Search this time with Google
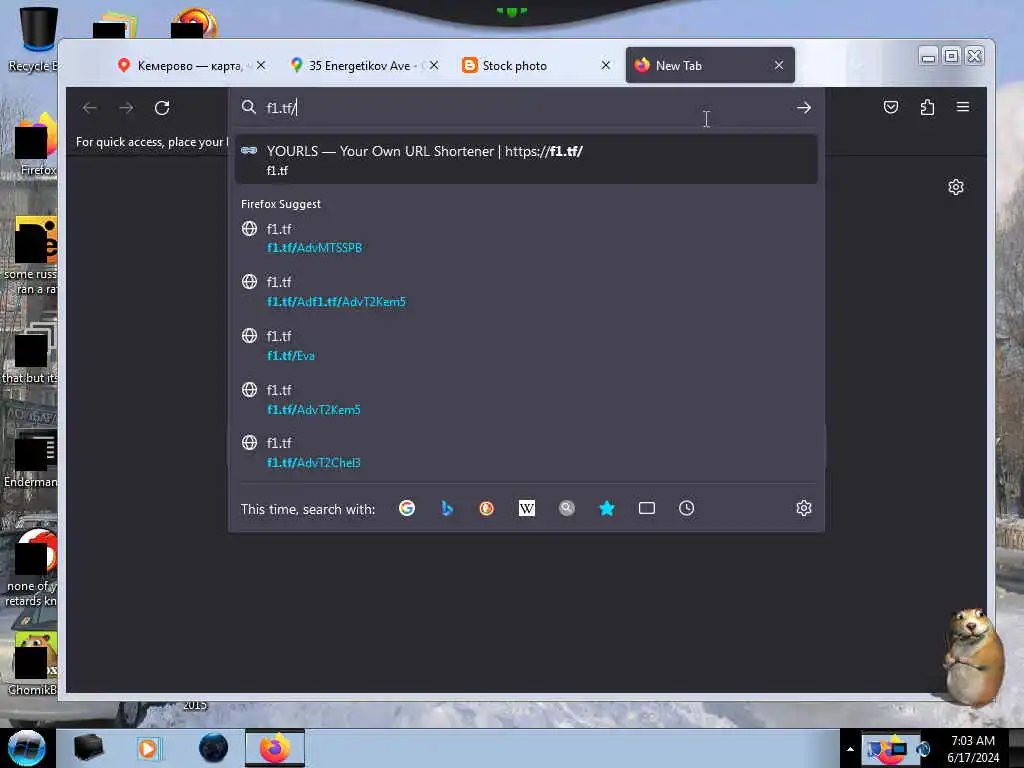This screenshot has height=768, width=1024. click(x=407, y=508)
